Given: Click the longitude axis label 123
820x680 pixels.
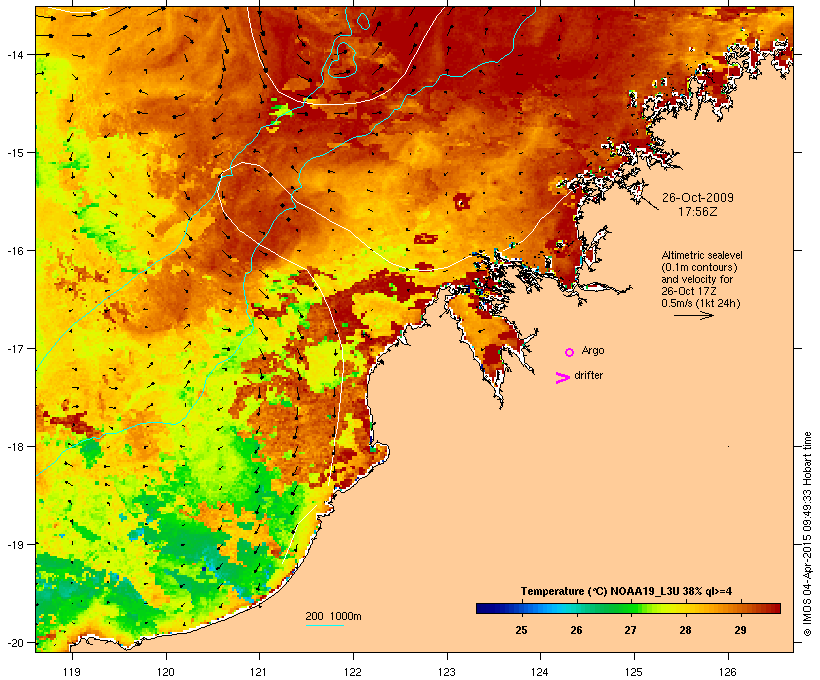Looking at the screenshot, I should 447,672.
